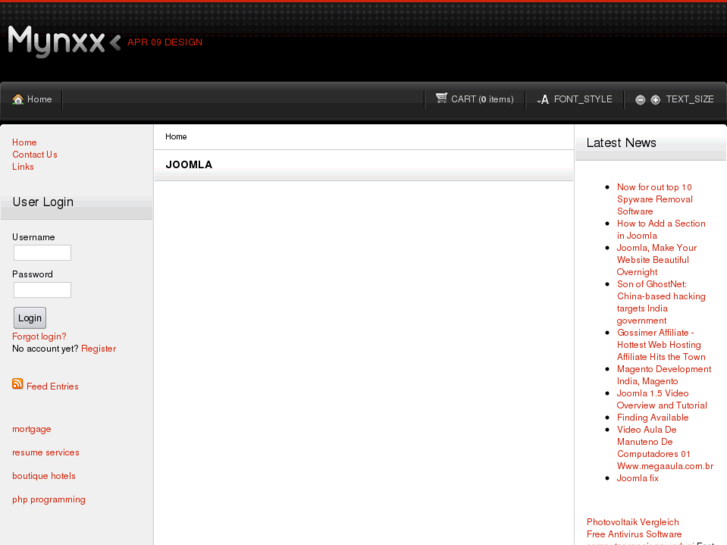
Task: Click the Register link
Action: coord(98,349)
